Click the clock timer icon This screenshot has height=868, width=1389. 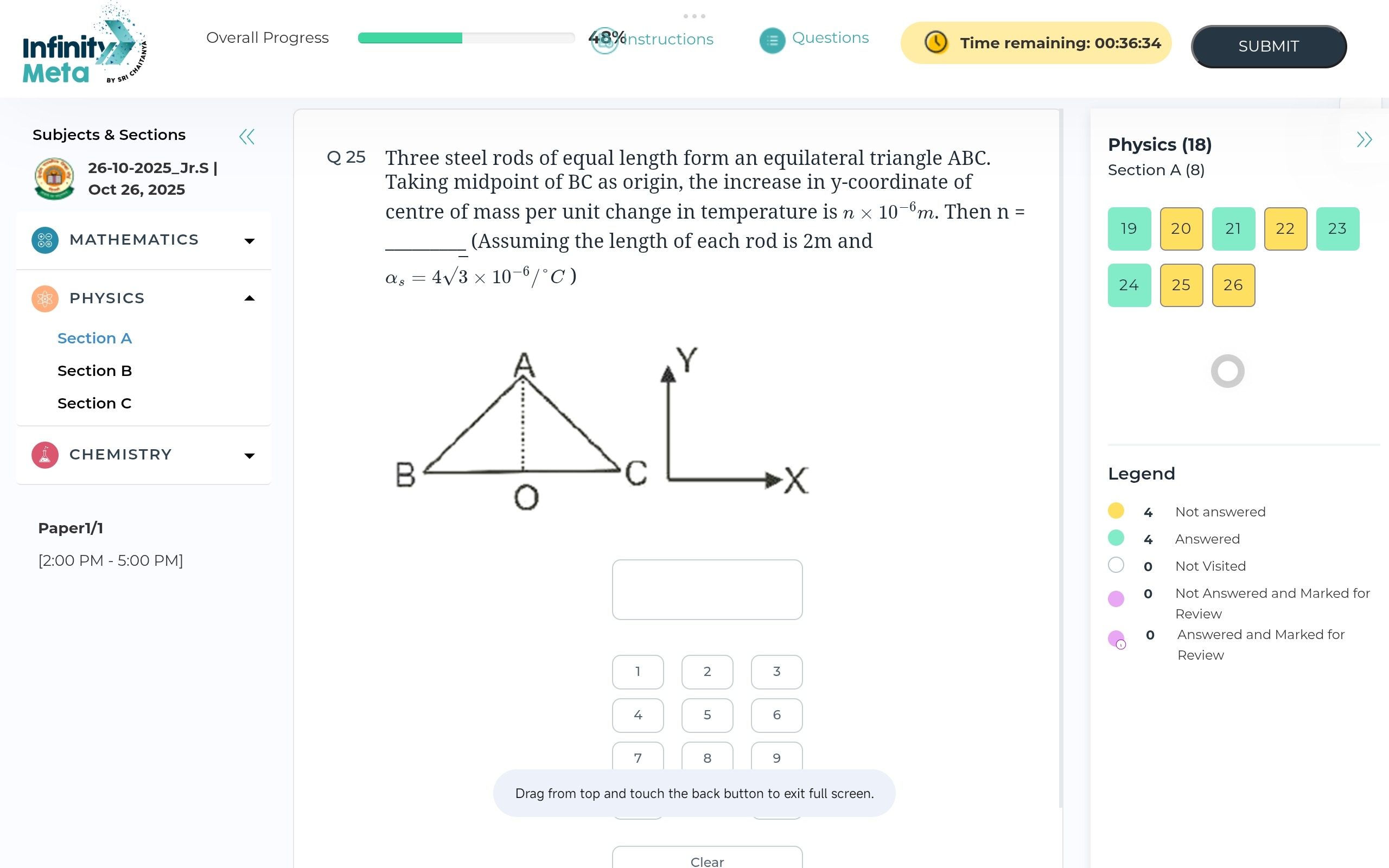point(935,42)
